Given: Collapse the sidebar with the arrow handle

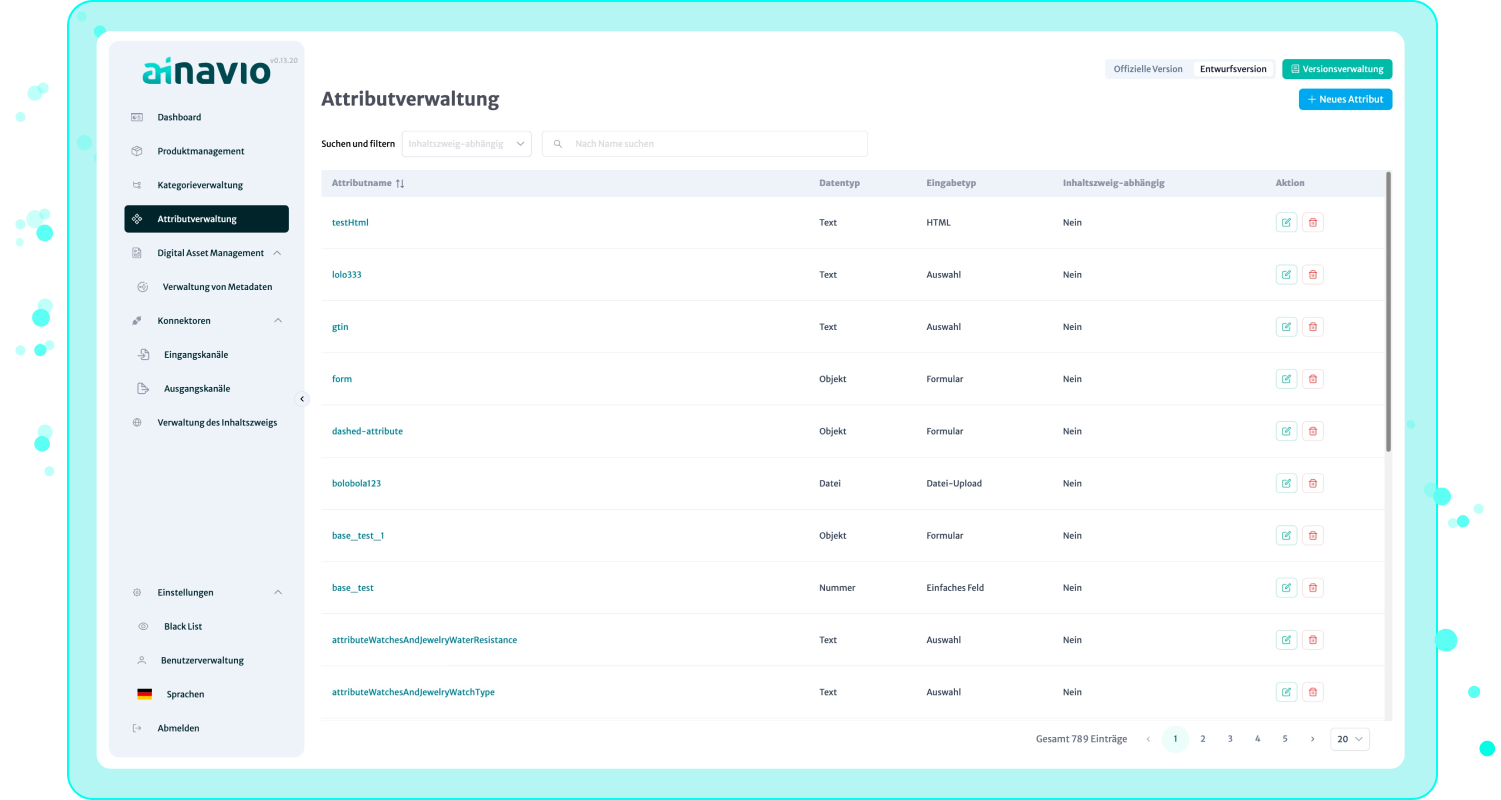Looking at the screenshot, I should 302,399.
